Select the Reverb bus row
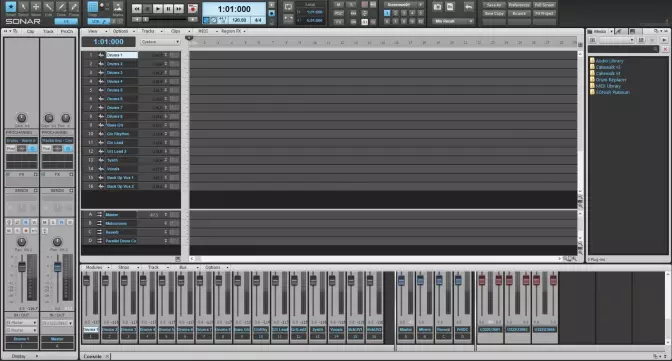Screen dimensions: 672x361 (131, 232)
